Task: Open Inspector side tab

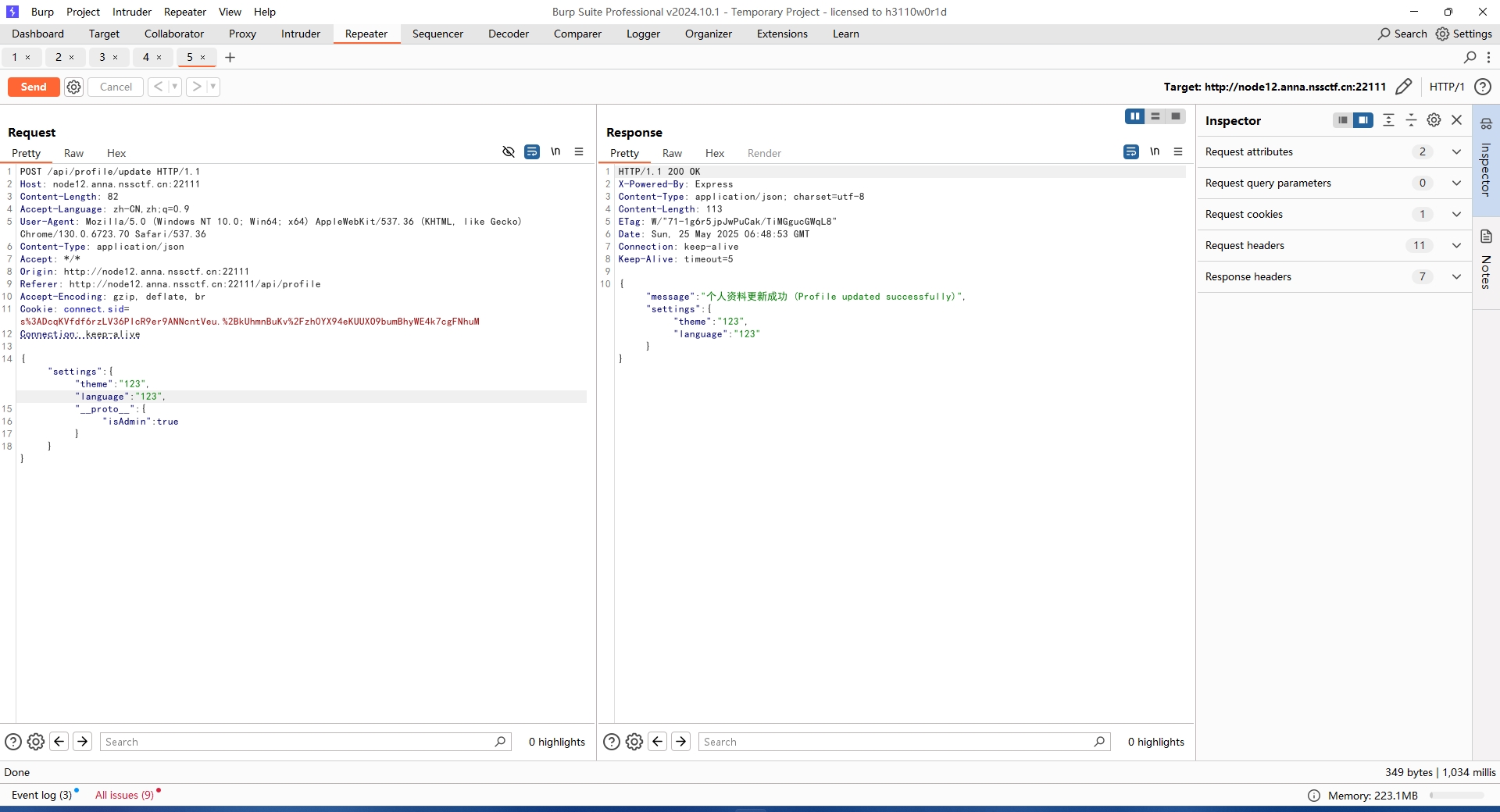Action: coord(1486,161)
